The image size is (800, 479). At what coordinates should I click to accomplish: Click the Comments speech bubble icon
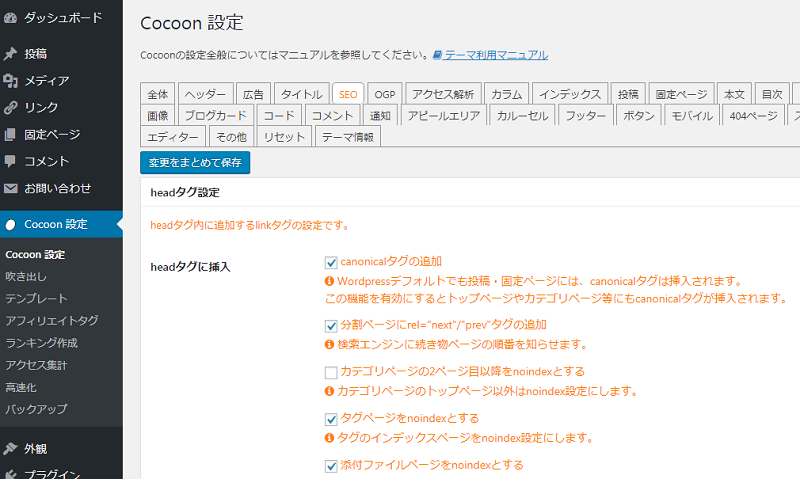point(11,162)
